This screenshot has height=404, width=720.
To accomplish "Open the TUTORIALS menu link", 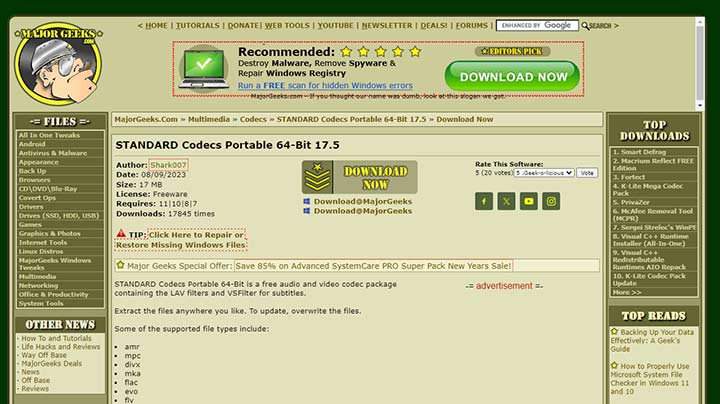I will tap(198, 26).
